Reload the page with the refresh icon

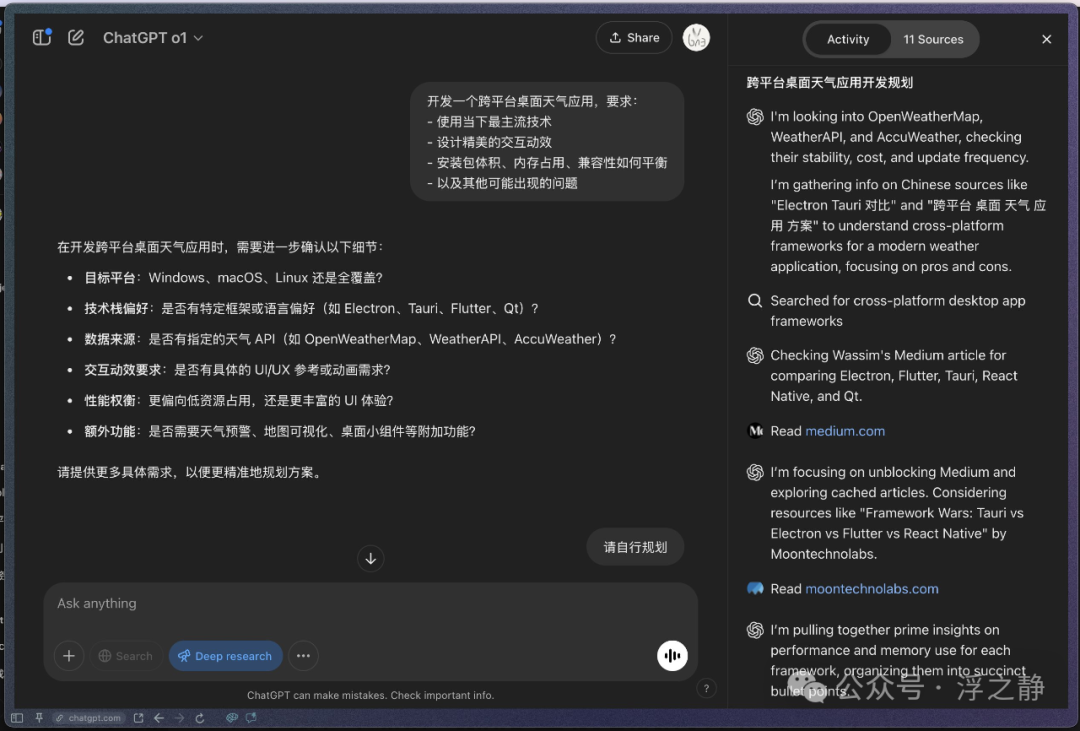coord(200,718)
